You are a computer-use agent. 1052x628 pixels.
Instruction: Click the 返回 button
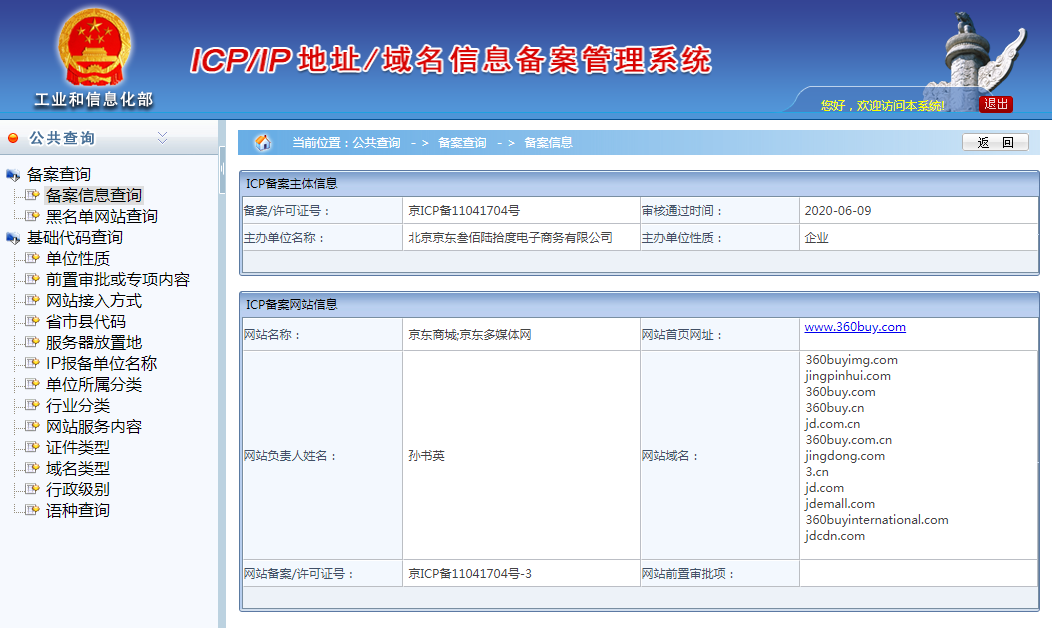995,142
